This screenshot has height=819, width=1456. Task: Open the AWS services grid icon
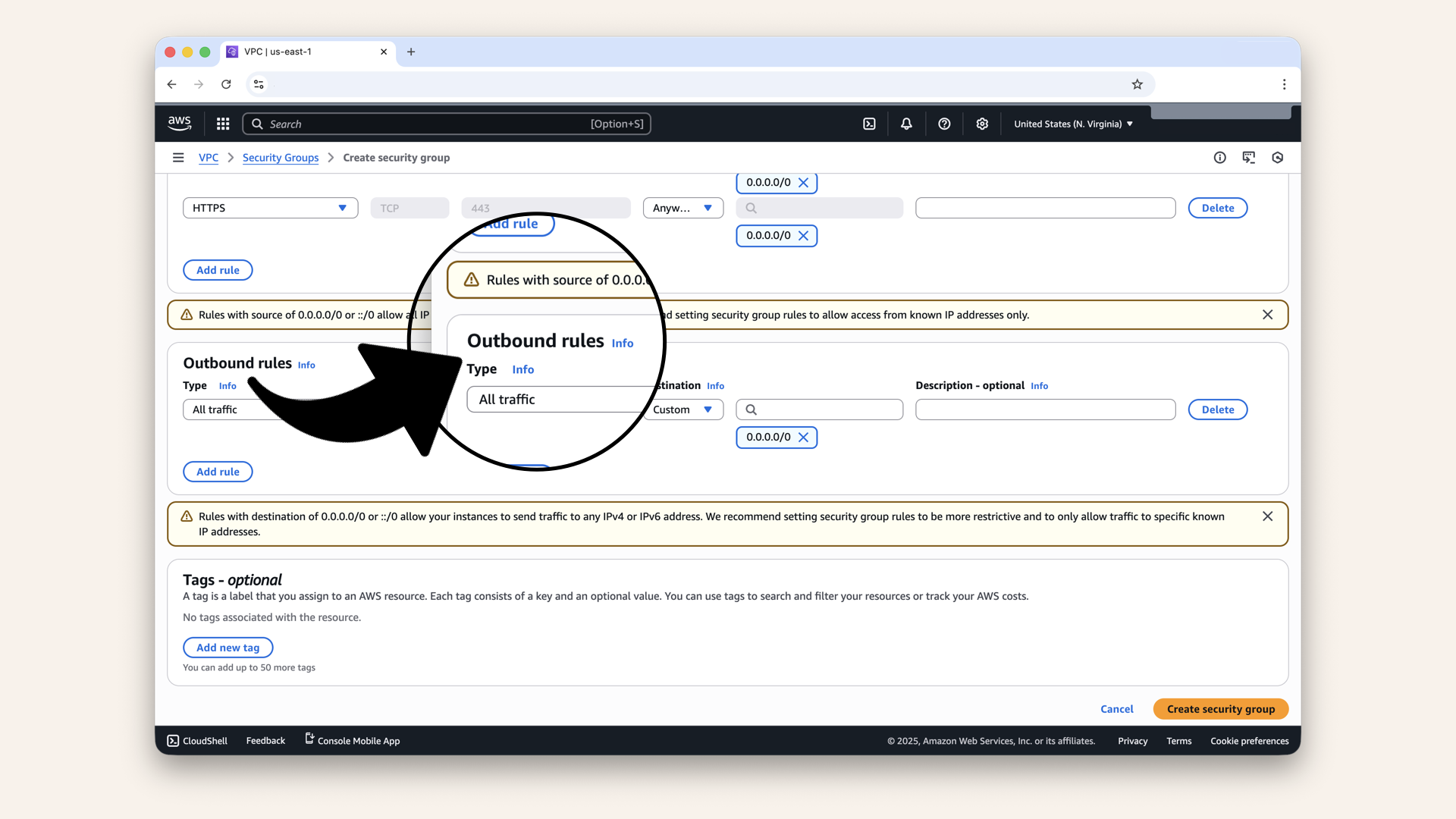point(222,124)
